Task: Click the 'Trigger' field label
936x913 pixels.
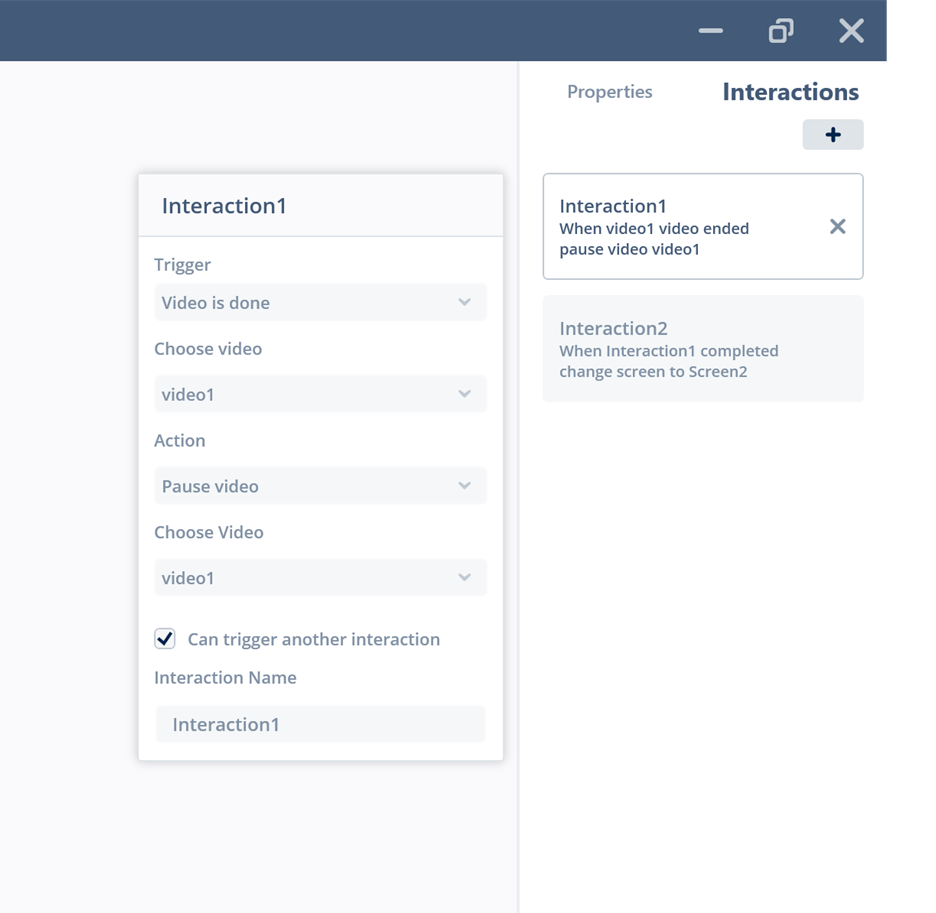Action: (182, 265)
